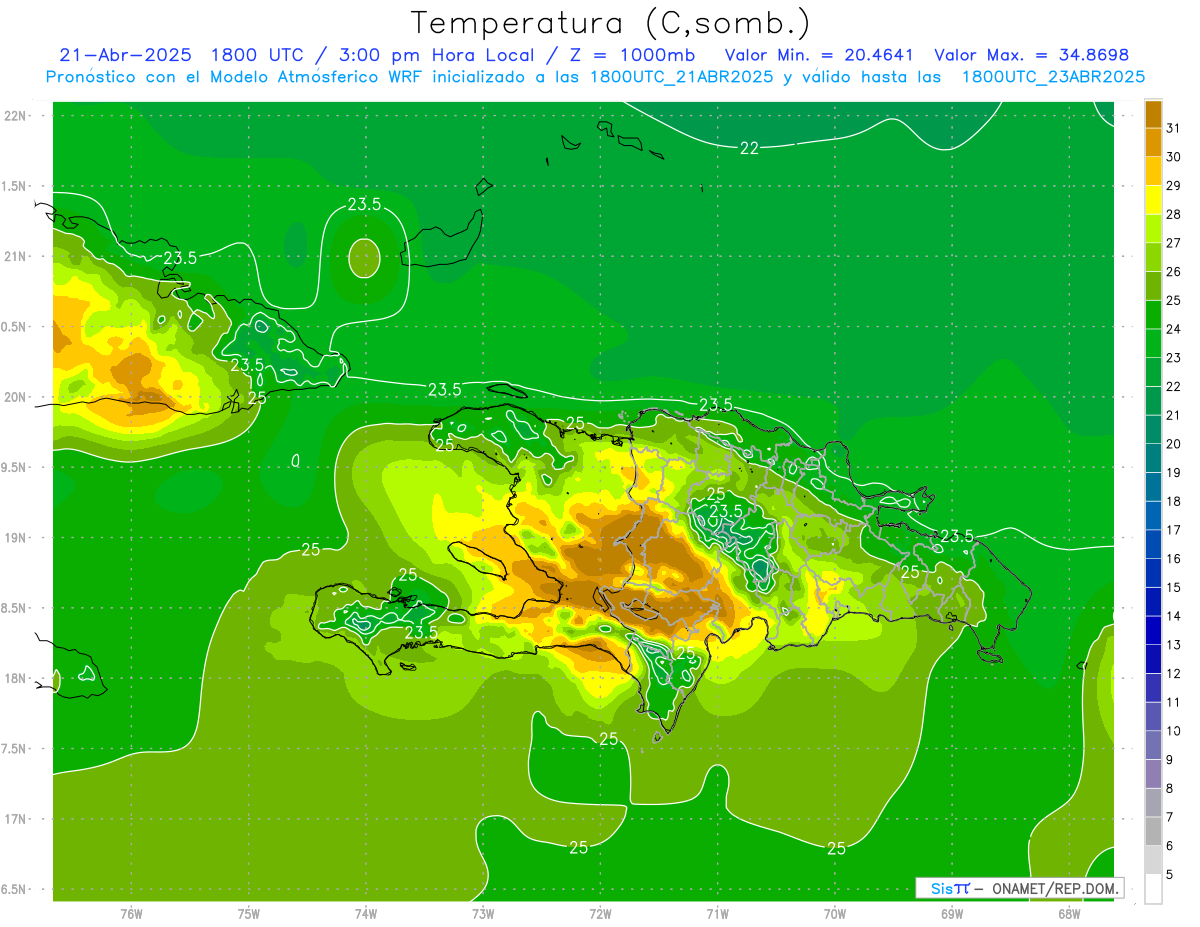
Task: Click the 17N latitude axis label
Action: [16, 819]
